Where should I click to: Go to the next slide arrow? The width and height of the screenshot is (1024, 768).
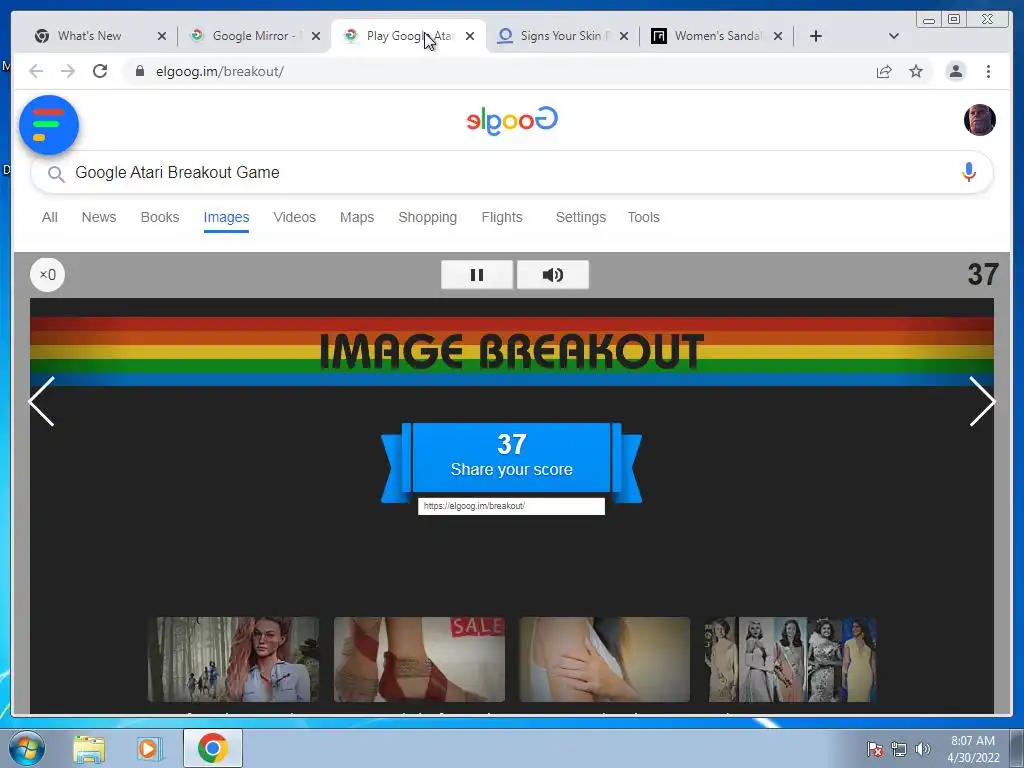[982, 401]
